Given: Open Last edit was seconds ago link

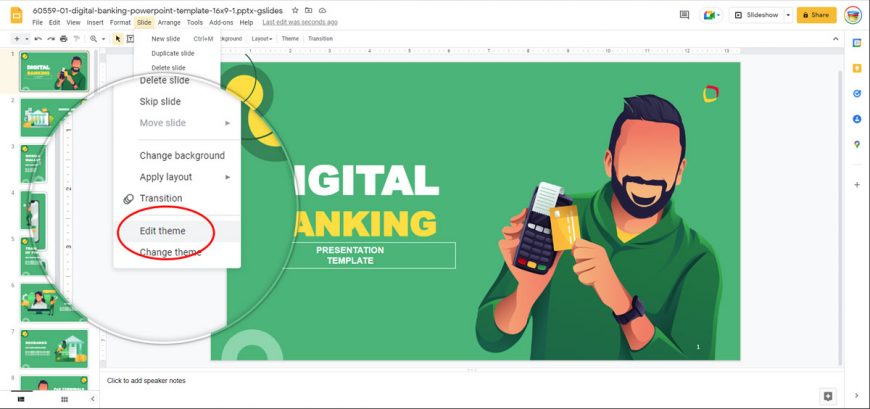Looking at the screenshot, I should pos(300,23).
